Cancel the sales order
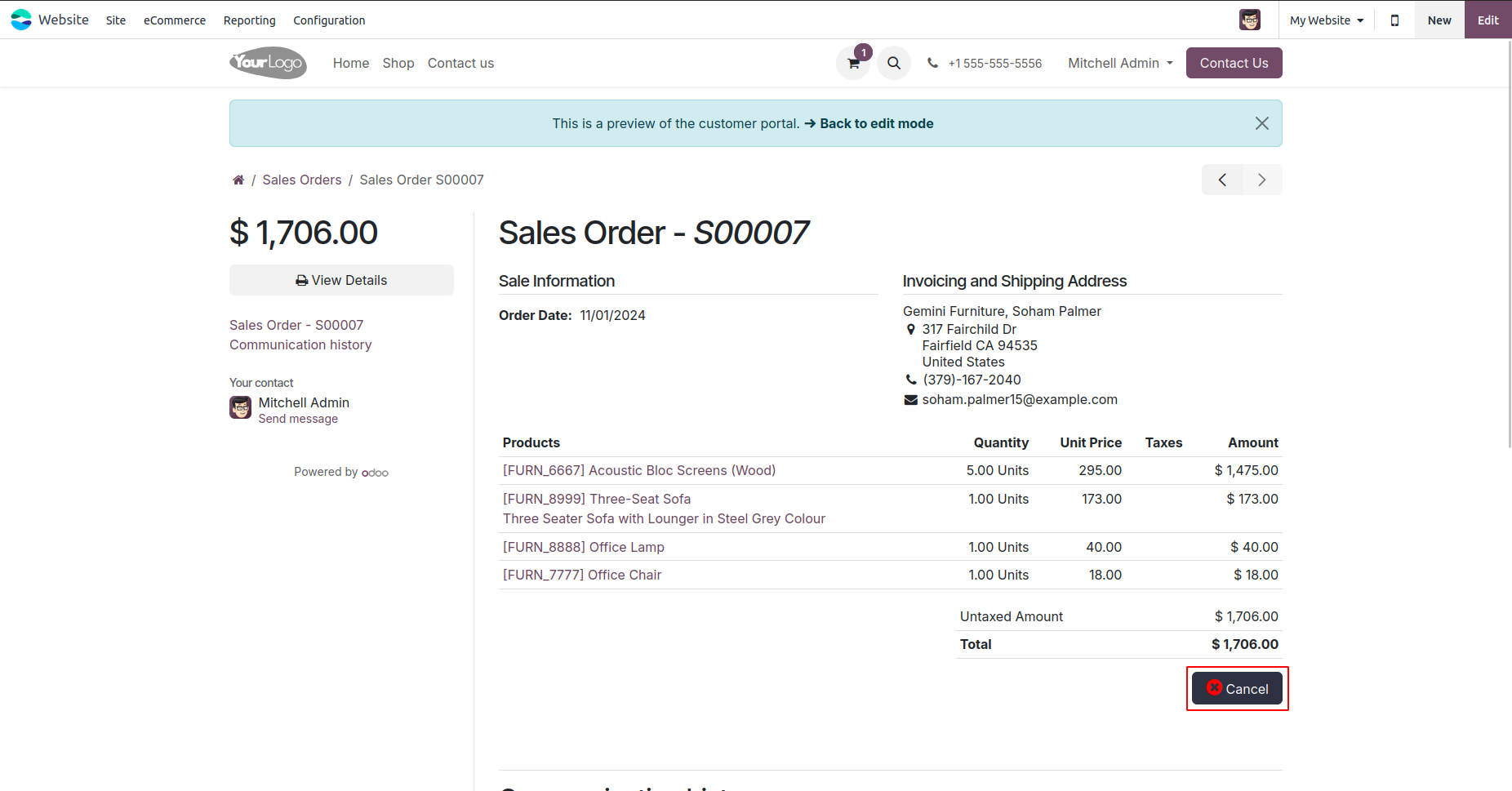Image resolution: width=1512 pixels, height=791 pixels. pyautogui.click(x=1237, y=688)
